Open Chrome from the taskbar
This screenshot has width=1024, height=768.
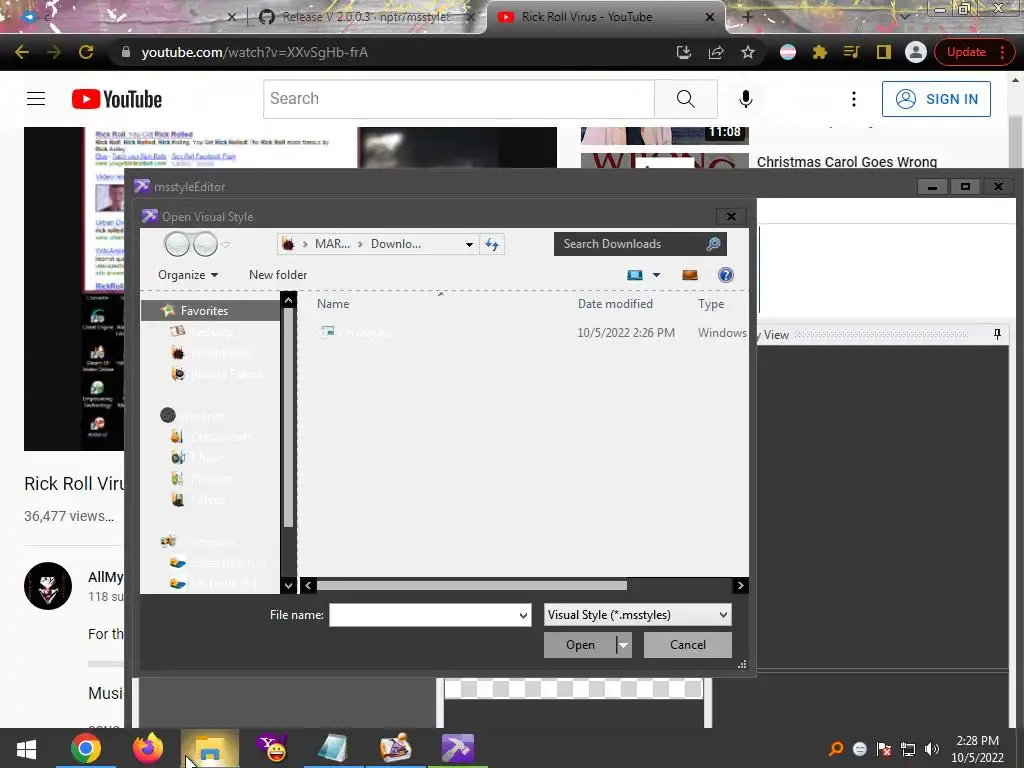86,748
